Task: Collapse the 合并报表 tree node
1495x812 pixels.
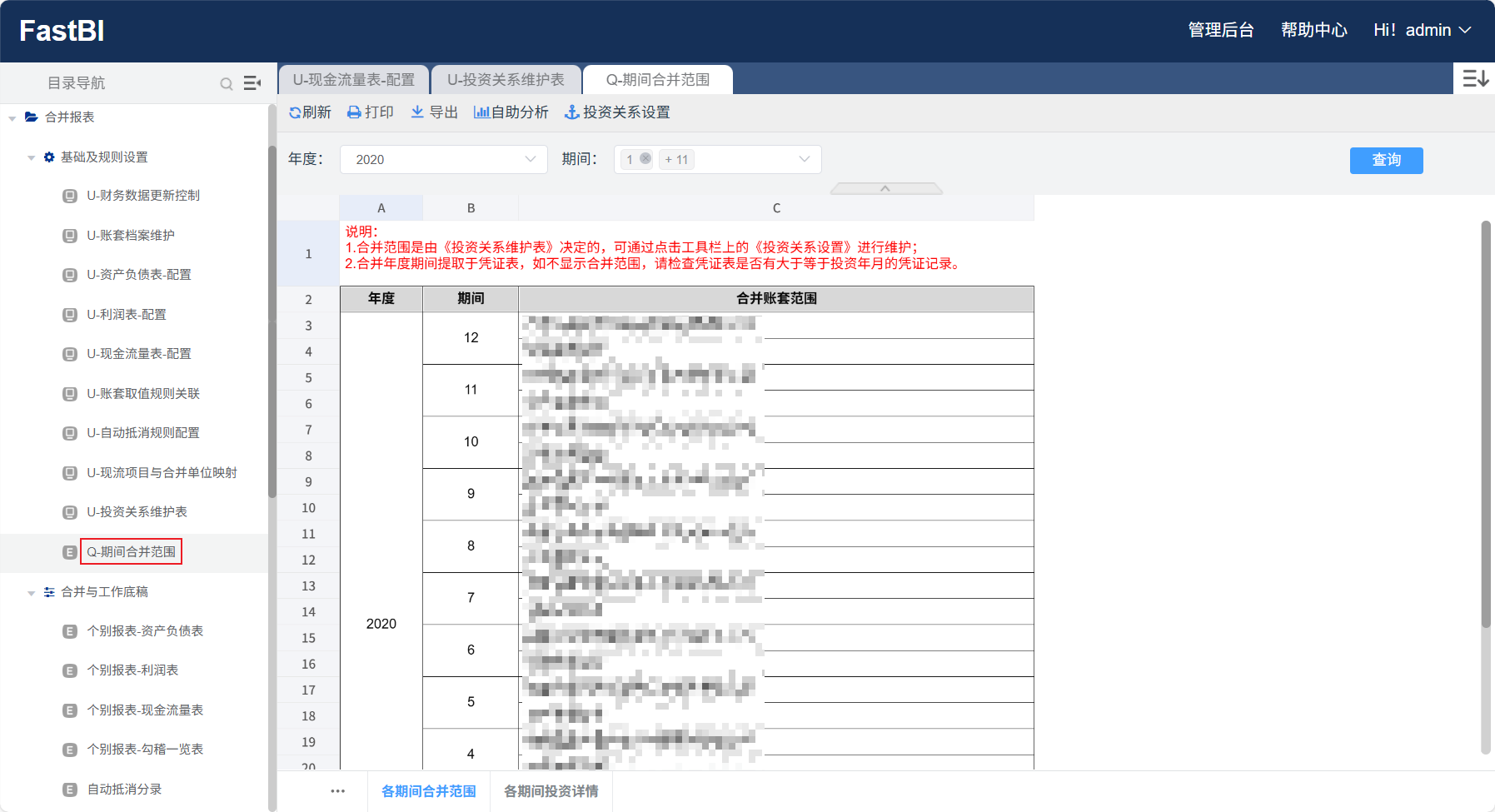Action: (12, 118)
